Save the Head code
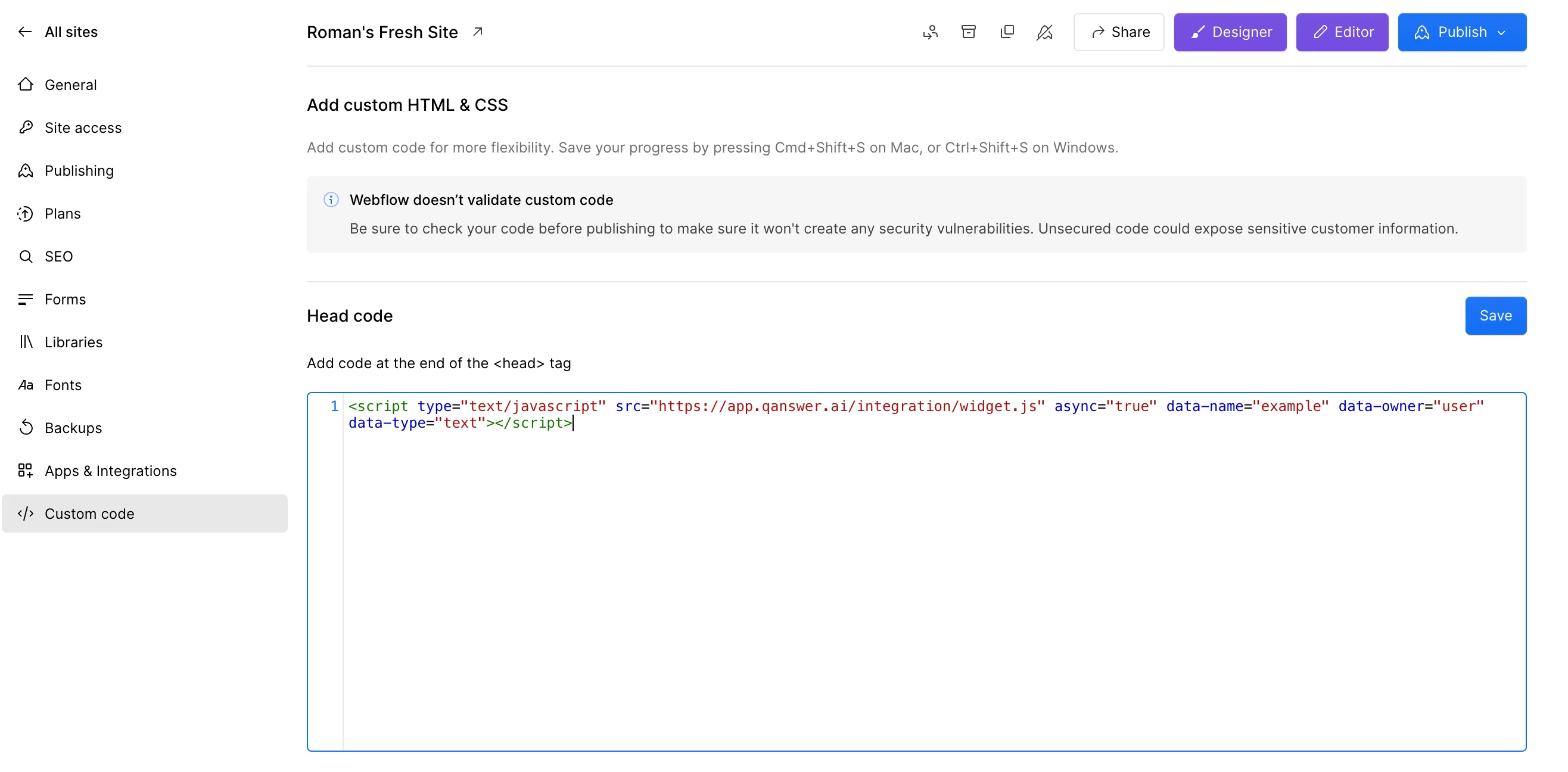The height and width of the screenshot is (772, 1568). (x=1495, y=315)
